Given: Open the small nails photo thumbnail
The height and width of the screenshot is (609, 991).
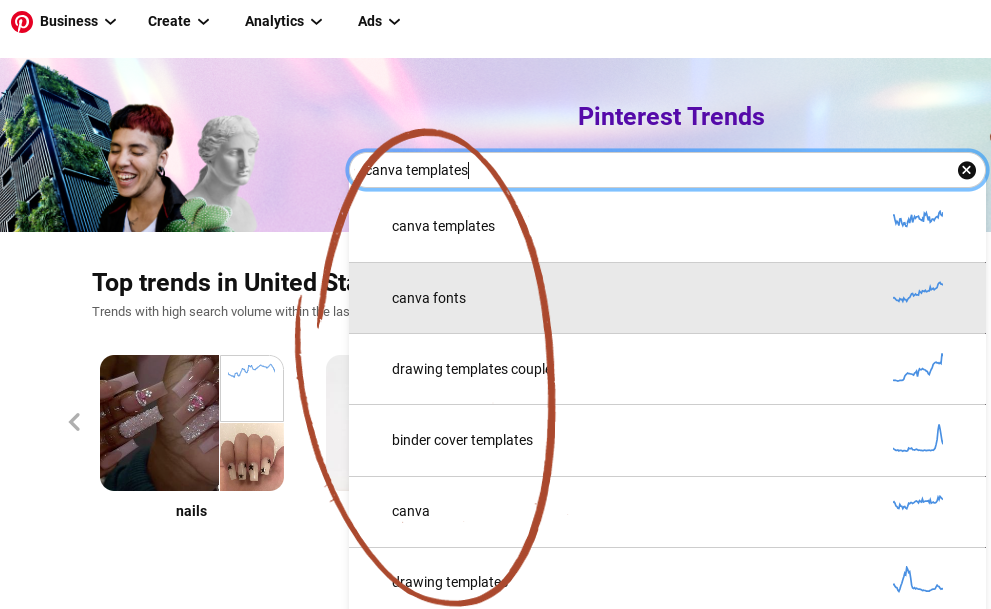Looking at the screenshot, I should coord(252,457).
